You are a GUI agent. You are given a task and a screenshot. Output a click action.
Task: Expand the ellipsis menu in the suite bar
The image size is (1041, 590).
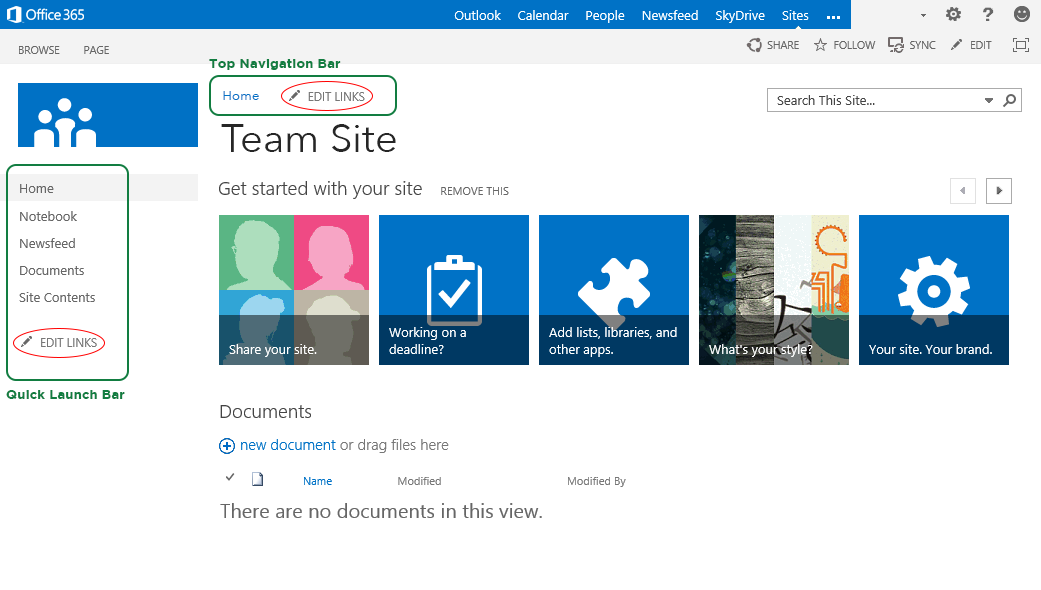pyautogui.click(x=833, y=15)
